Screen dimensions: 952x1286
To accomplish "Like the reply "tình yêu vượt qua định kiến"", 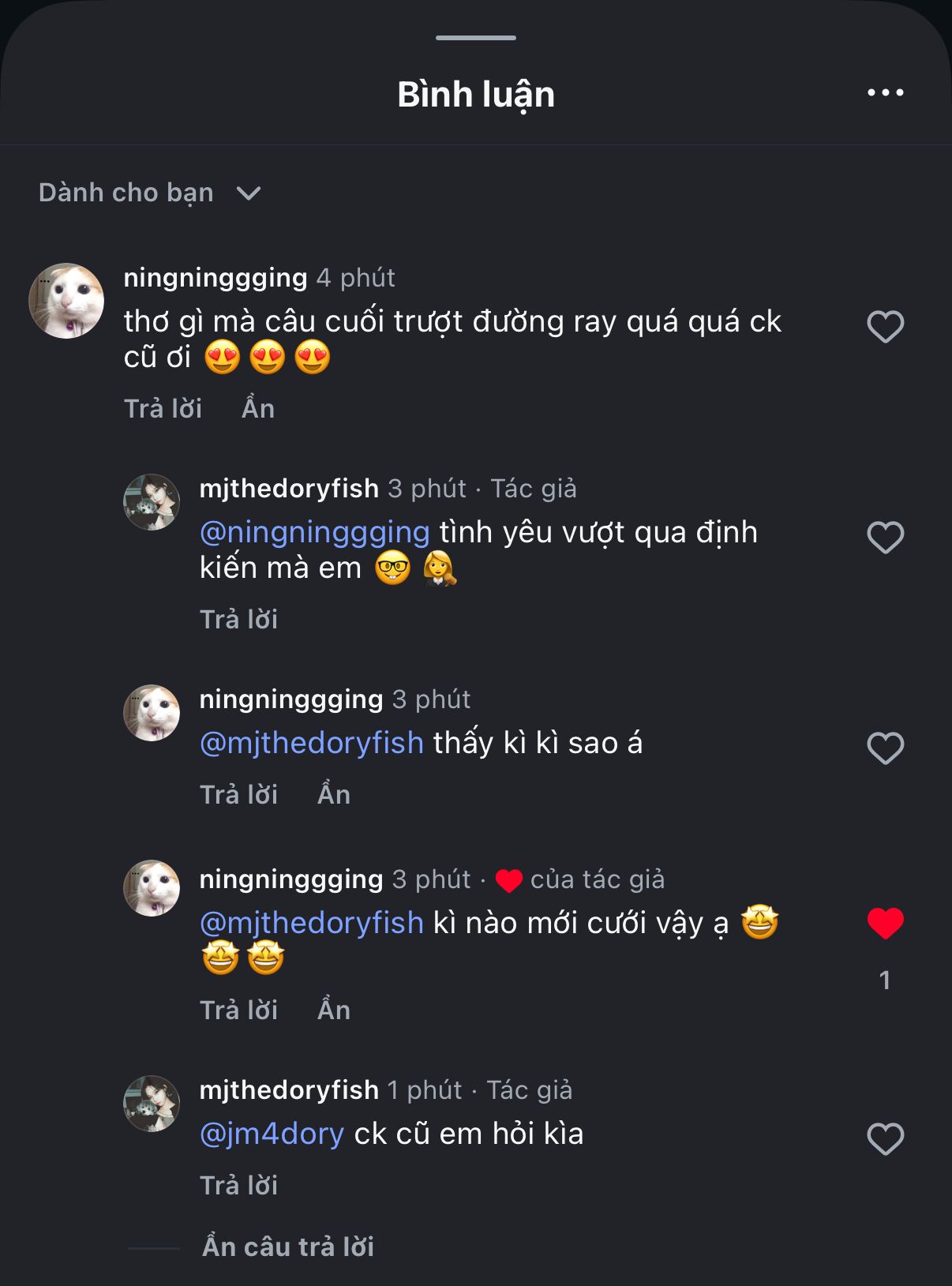I will [885, 538].
